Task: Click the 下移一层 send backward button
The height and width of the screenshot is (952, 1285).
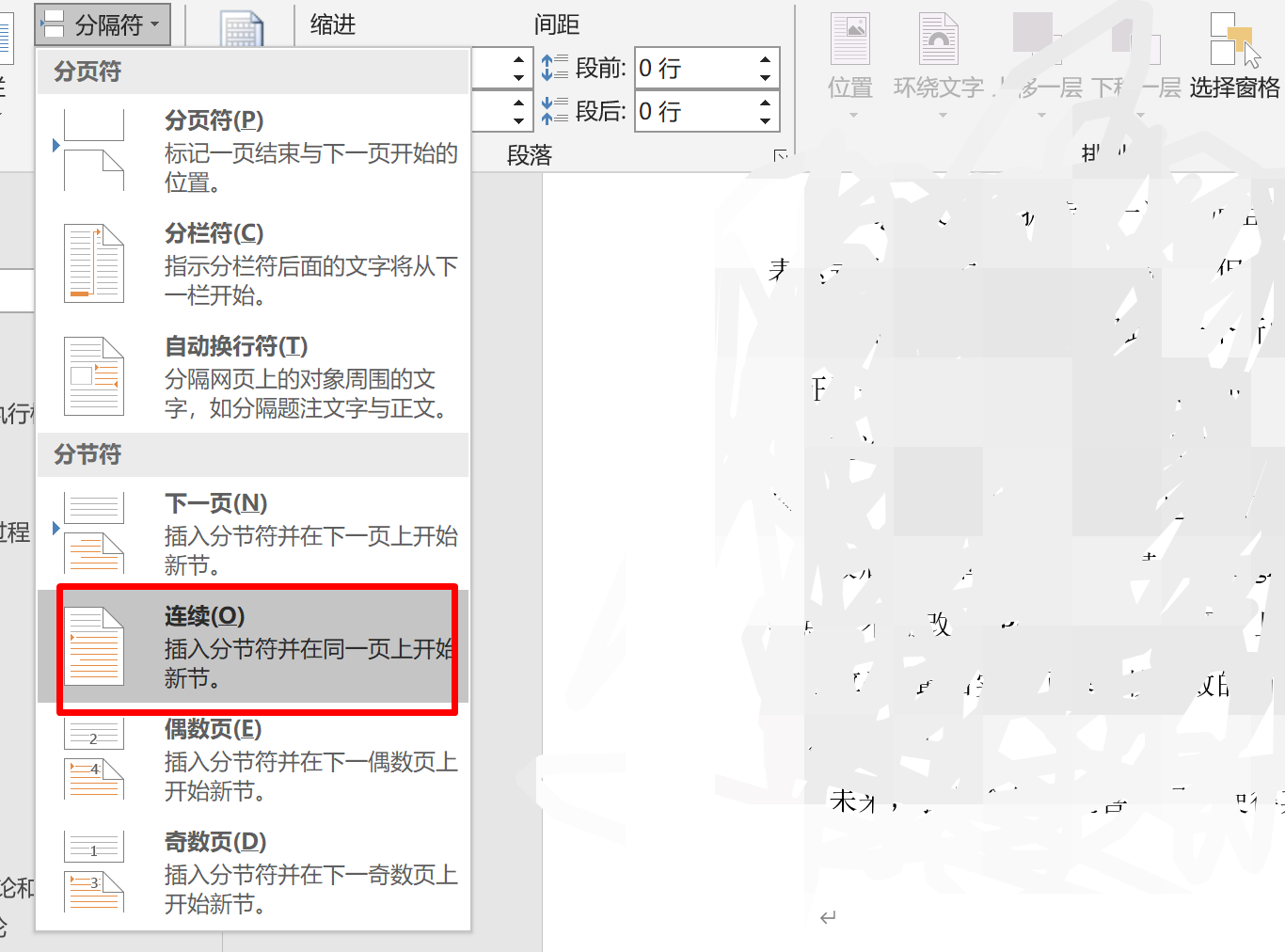Action: coord(1136,66)
